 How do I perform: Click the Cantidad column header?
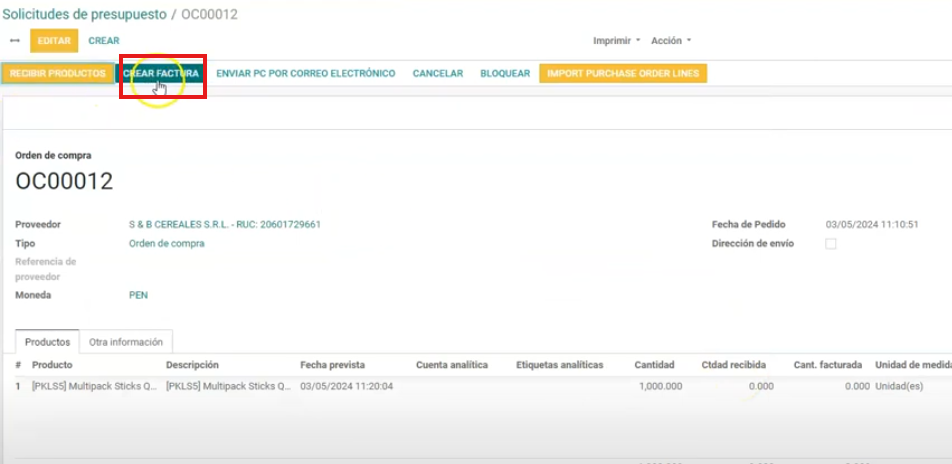click(654, 365)
